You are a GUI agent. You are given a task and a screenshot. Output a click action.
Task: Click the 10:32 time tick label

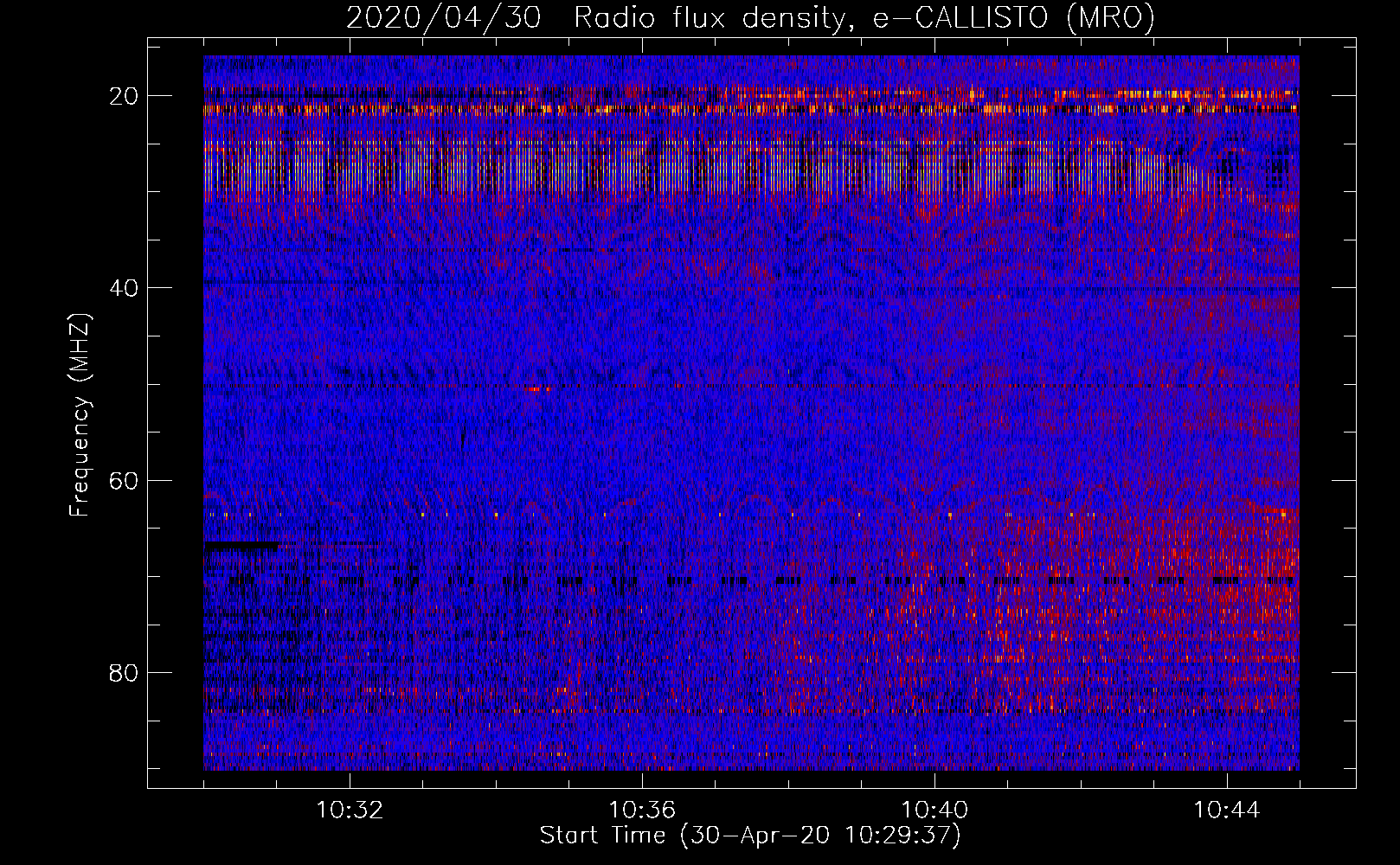coord(350,811)
